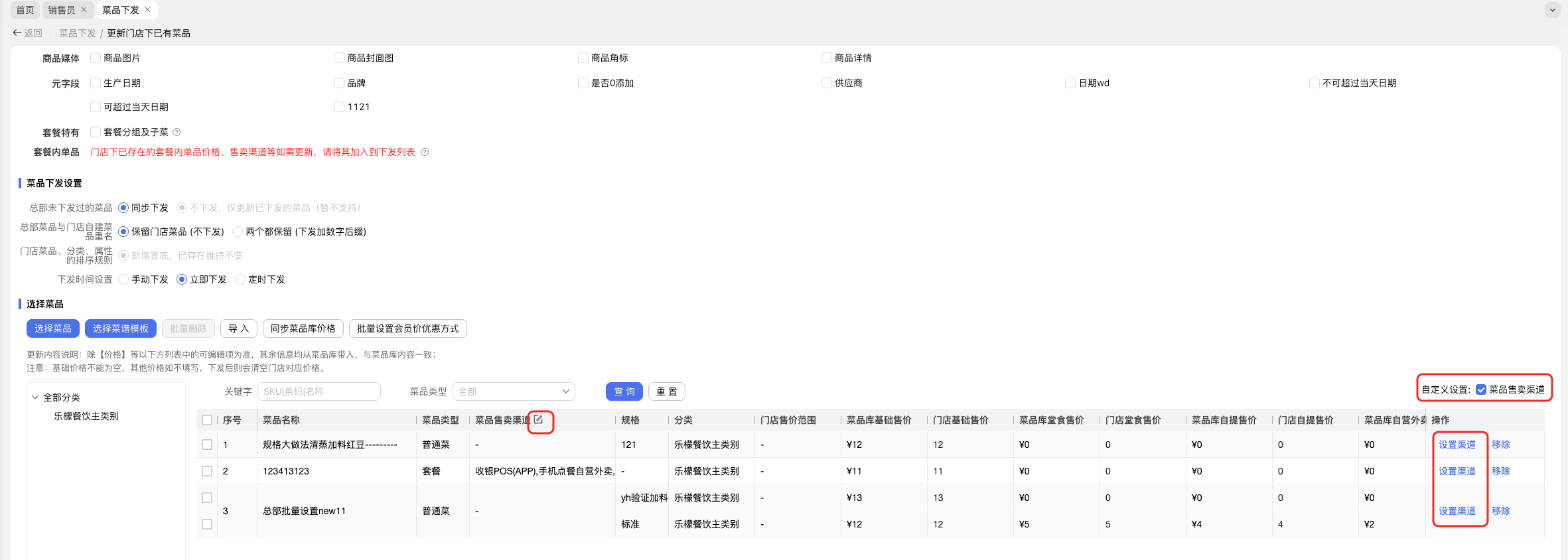This screenshot has height=560, width=1568.
Task: Click the question mark icon after the red 套餐内单品 notice
Action: click(425, 152)
